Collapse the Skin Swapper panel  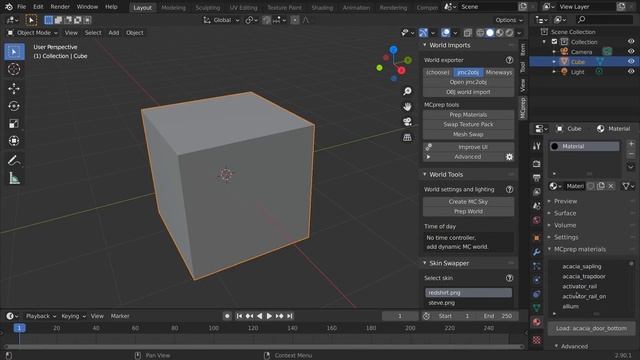coord(424,263)
